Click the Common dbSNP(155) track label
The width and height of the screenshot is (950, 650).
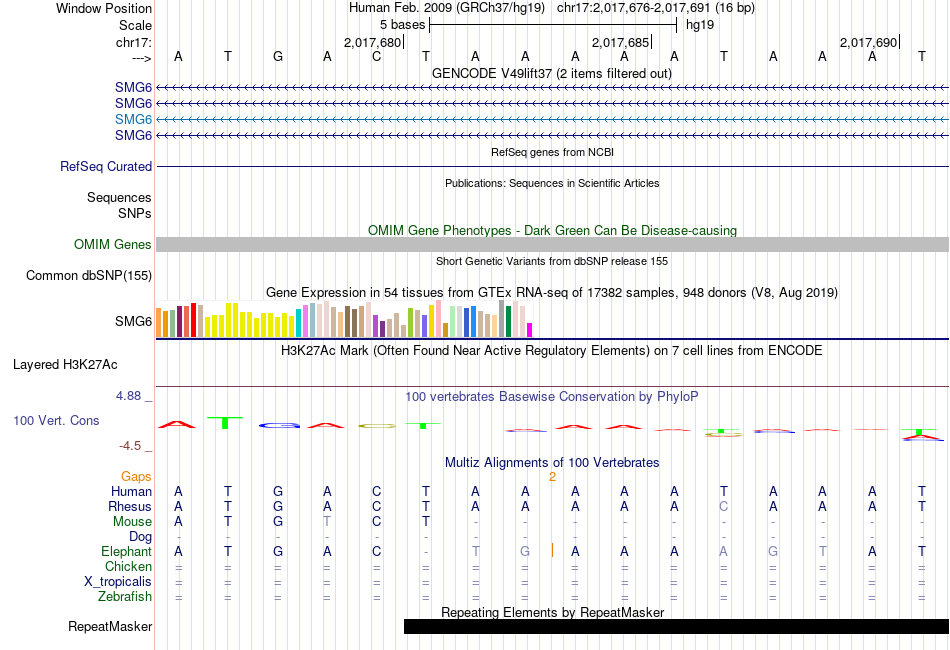(89, 275)
